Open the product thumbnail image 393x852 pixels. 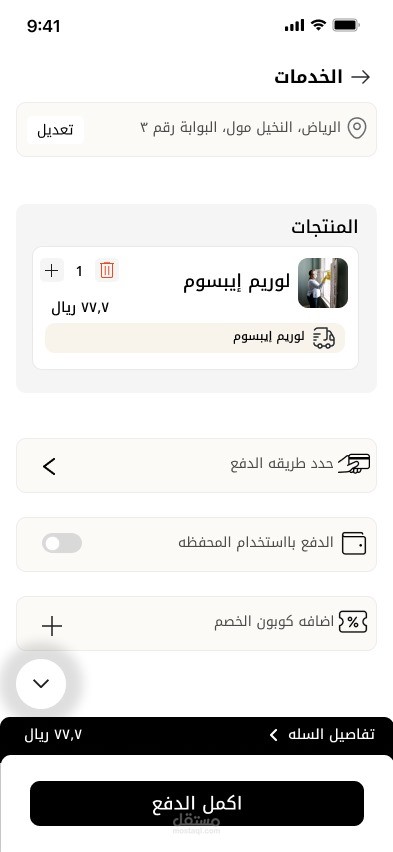[x=323, y=283]
